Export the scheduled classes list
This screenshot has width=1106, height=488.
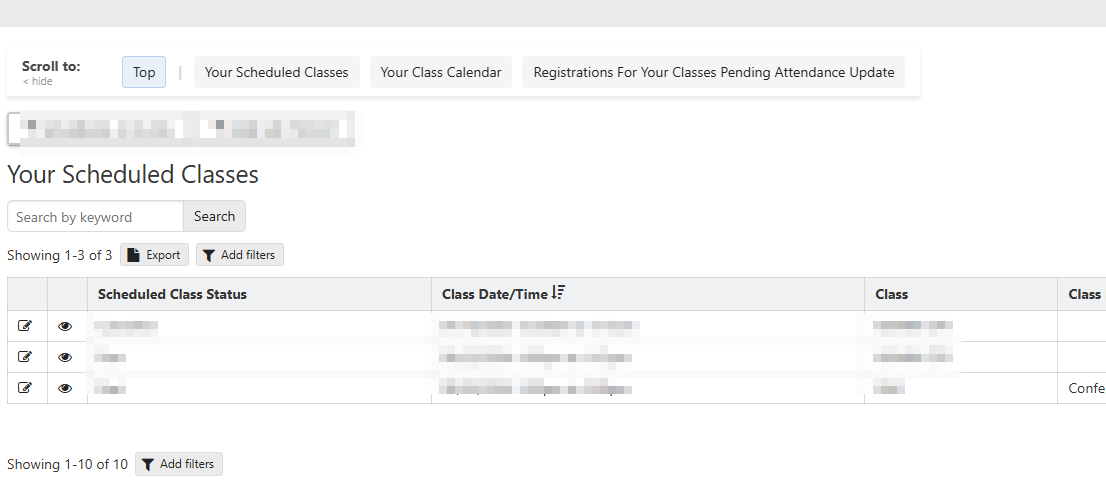[x=154, y=255]
